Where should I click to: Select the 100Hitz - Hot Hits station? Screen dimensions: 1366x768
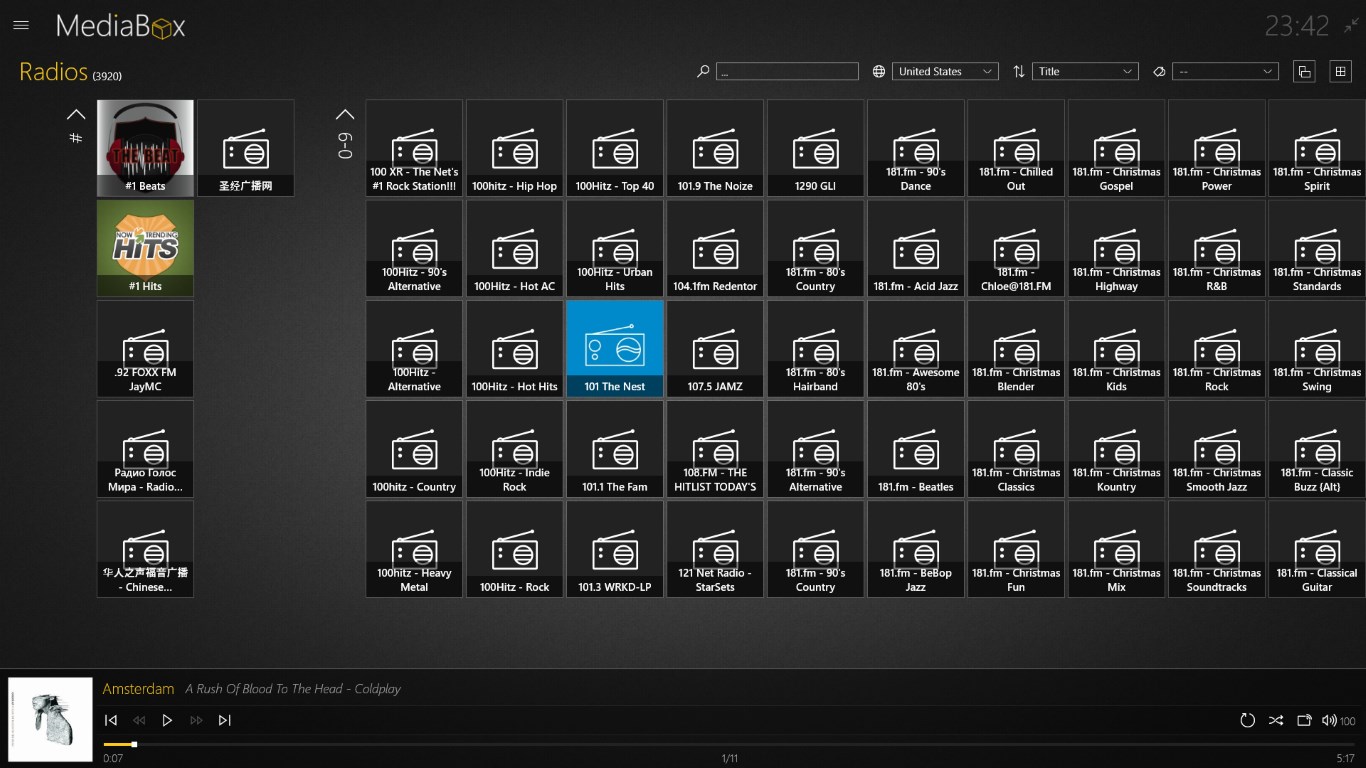point(514,349)
